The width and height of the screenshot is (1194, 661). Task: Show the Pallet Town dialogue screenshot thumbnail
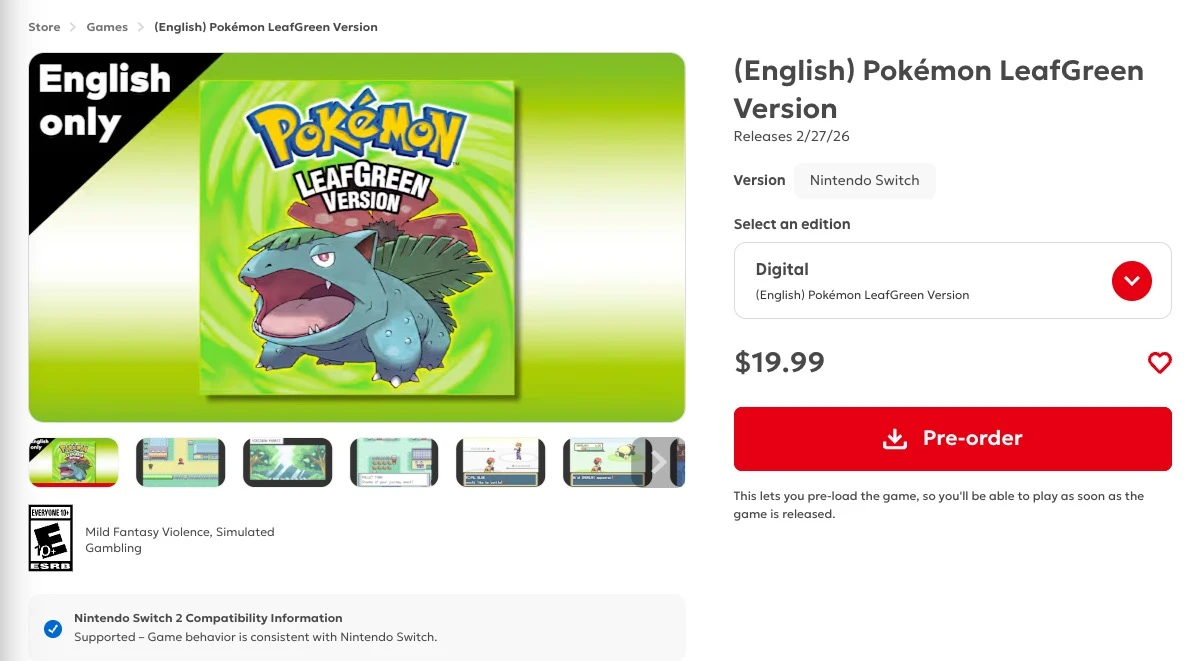pos(394,462)
